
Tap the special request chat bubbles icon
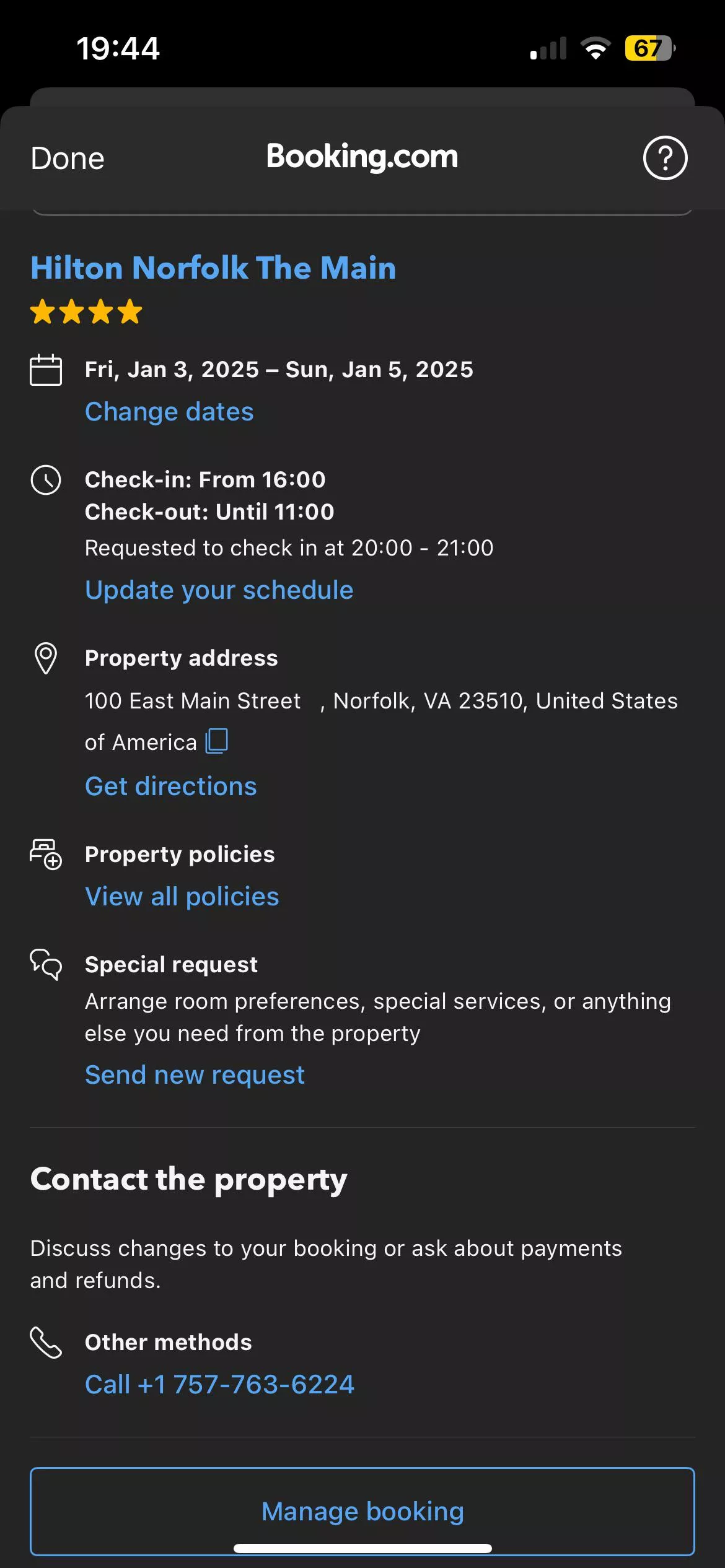[x=46, y=964]
